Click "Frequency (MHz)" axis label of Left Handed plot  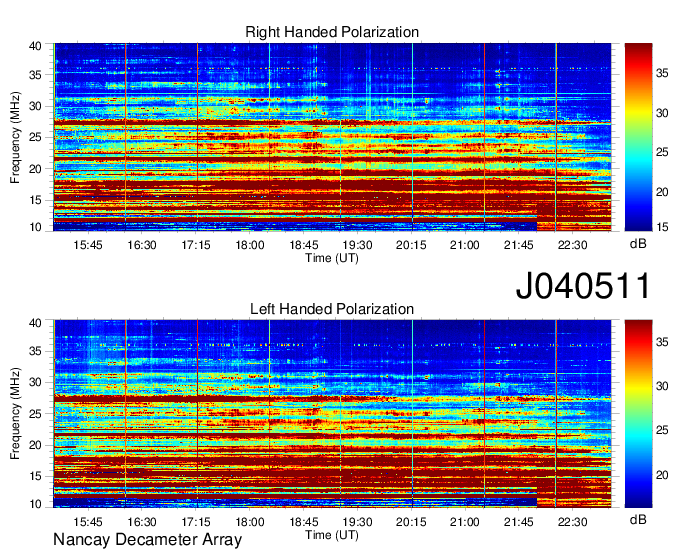[15, 414]
